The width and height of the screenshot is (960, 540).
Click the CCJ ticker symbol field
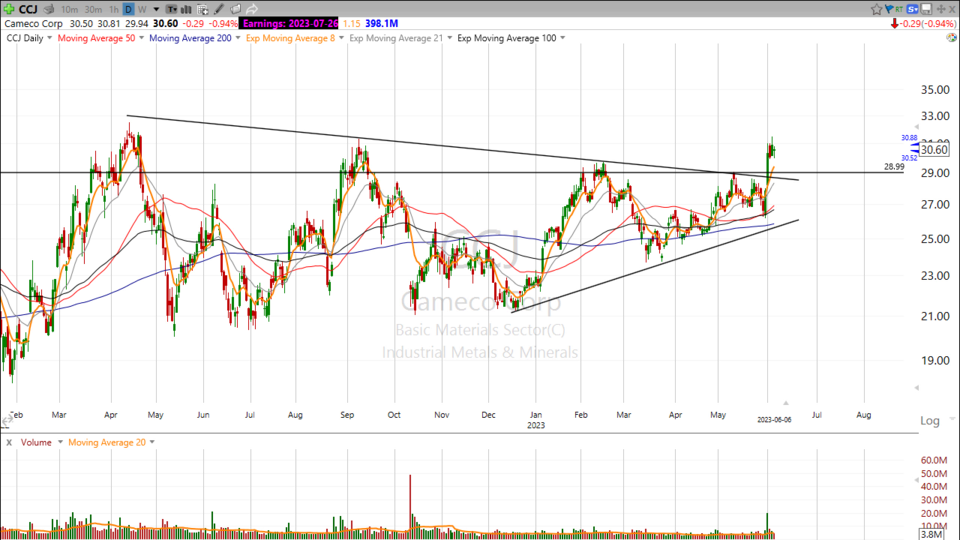28,9
